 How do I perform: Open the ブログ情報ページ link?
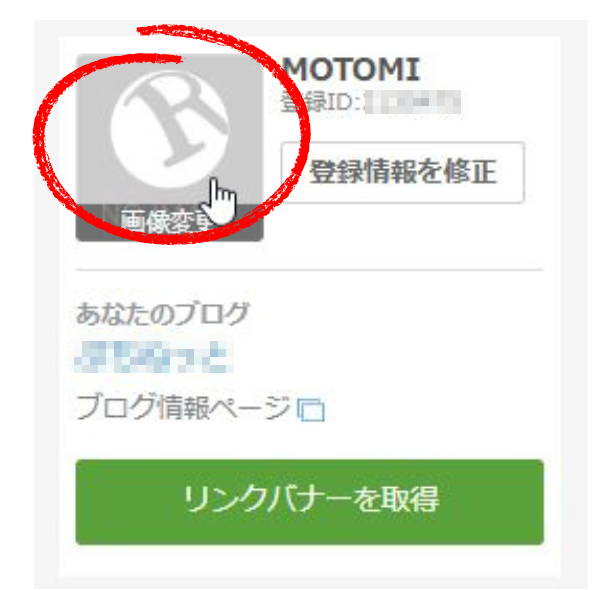coord(183,407)
